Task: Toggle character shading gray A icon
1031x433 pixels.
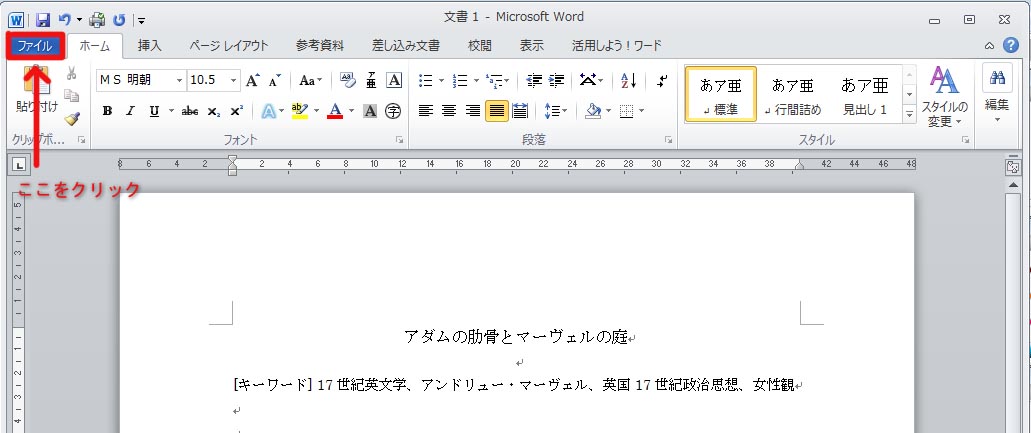Action: 370,111
